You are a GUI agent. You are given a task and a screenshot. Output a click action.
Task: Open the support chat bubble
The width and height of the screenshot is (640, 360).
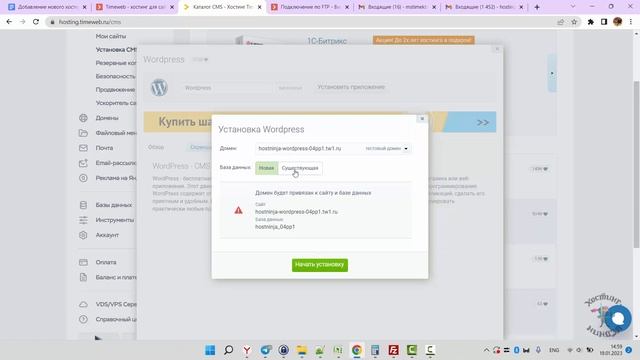pos(618,318)
